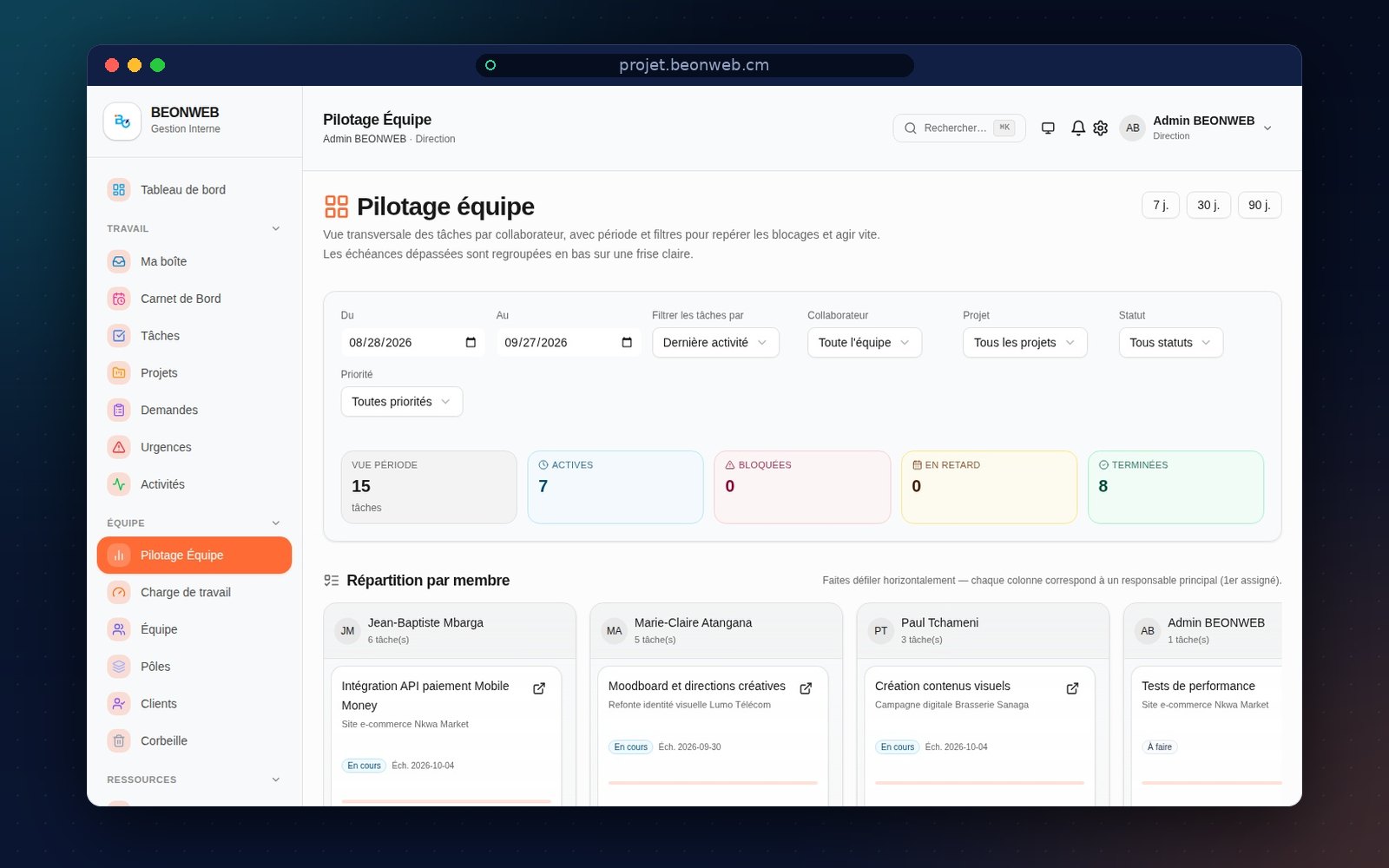This screenshot has width=1389, height=868.
Task: Open Tableau de bord icon in sidebar
Action: 119,189
